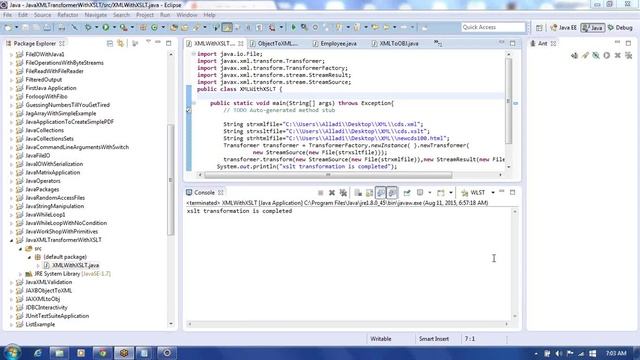The height and width of the screenshot is (360, 640).
Task: Remove all buildfiles in Ant view
Action: pyautogui.click(x=629, y=55)
